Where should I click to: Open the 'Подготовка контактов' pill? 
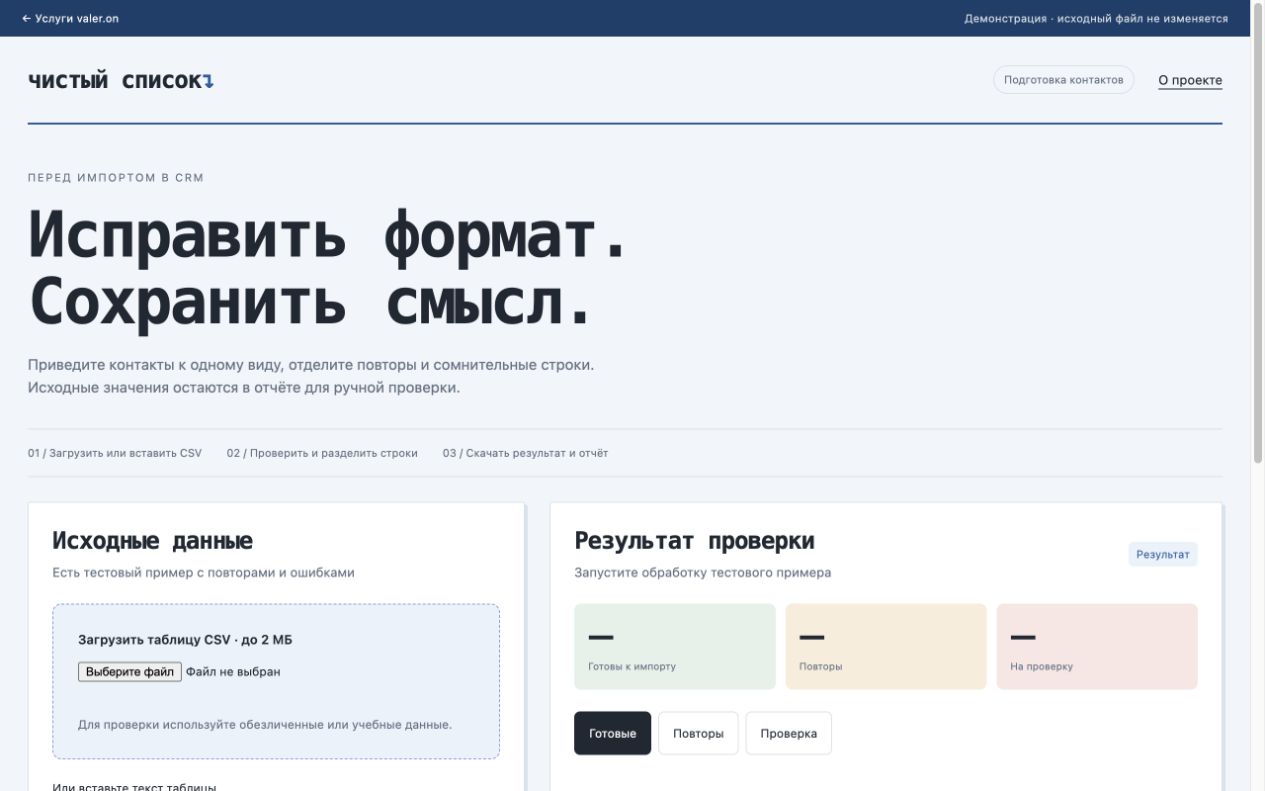[1063, 80]
